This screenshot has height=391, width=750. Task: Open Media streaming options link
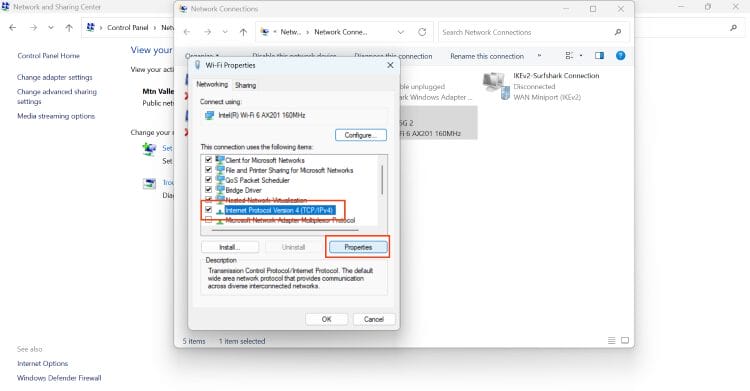pos(56,116)
